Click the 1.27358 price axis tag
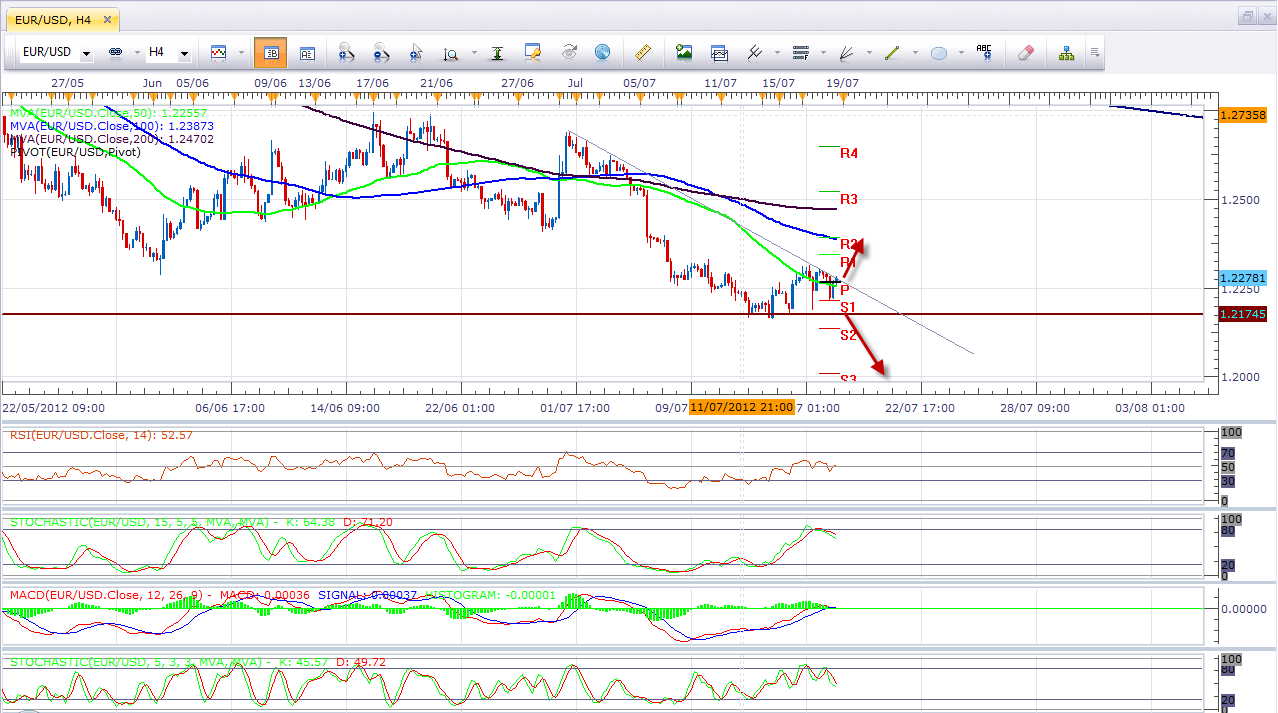 tap(1242, 115)
